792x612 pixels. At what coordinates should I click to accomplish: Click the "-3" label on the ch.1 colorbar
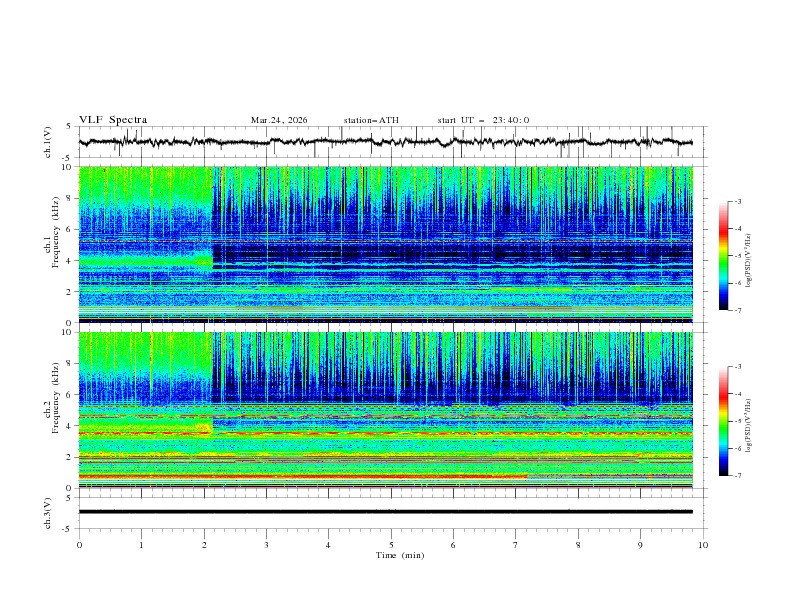tap(737, 201)
